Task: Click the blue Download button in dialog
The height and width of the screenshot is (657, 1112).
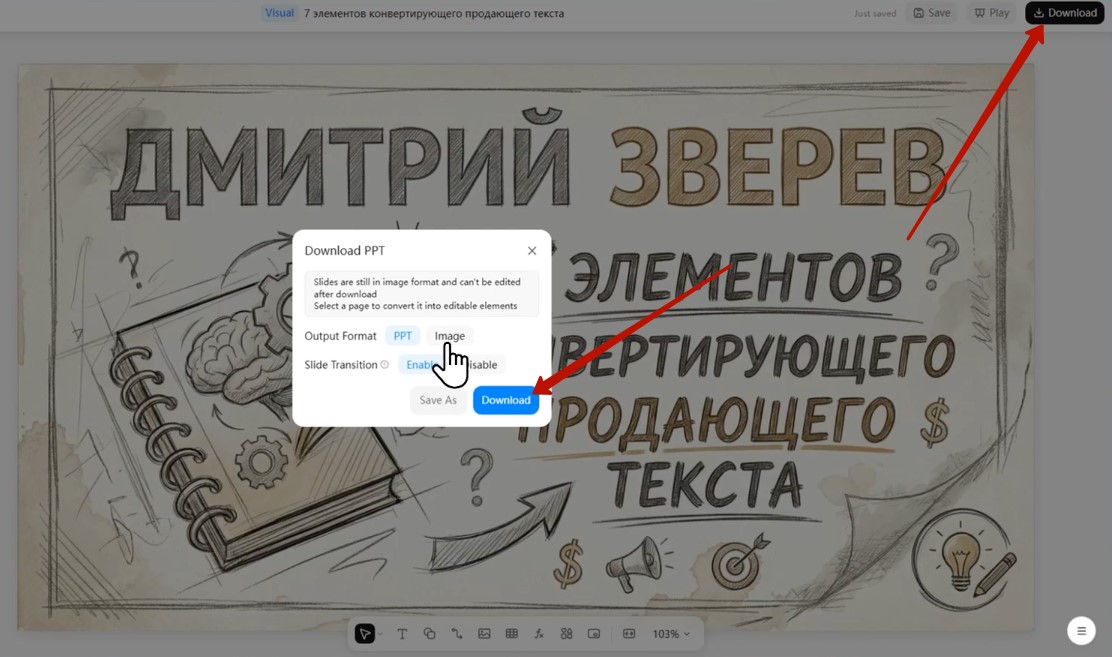Action: click(x=505, y=400)
